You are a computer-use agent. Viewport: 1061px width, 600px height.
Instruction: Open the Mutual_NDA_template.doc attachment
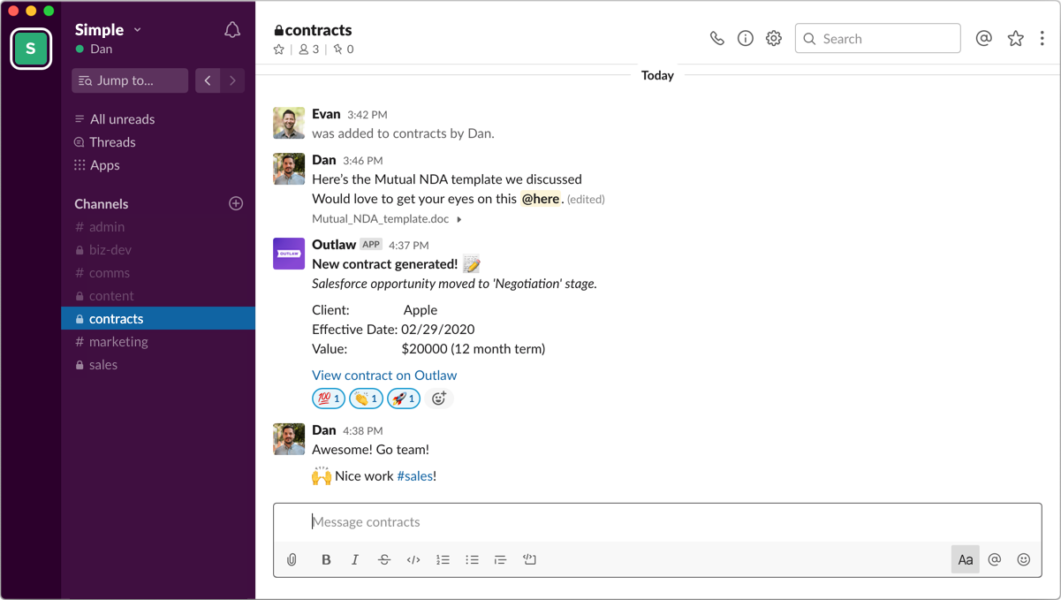point(380,219)
